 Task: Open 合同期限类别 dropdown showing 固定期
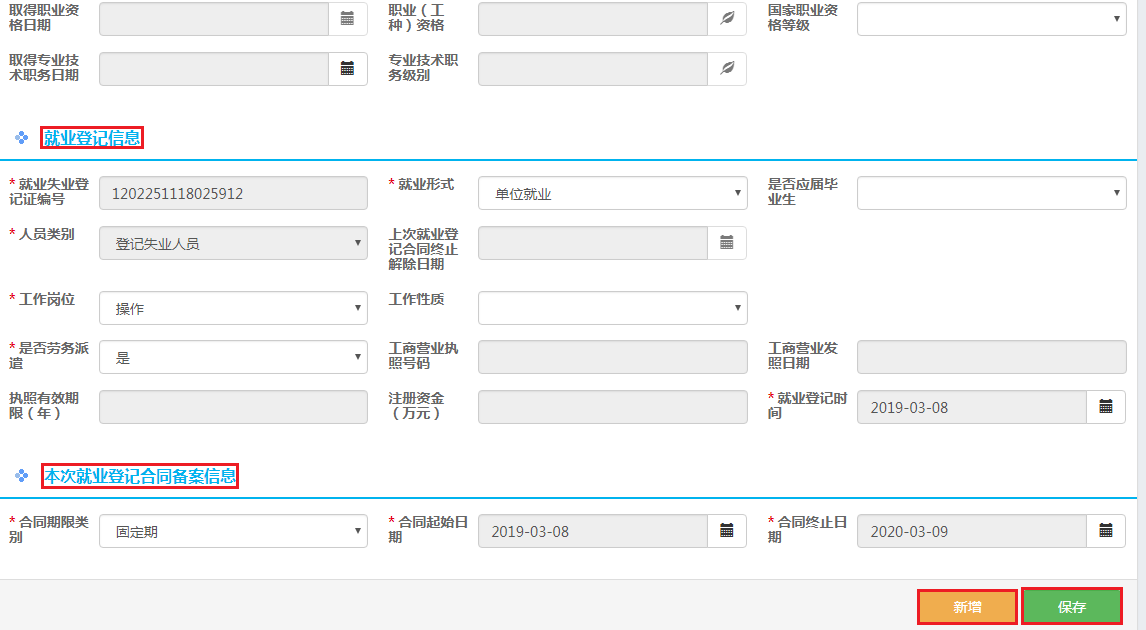pos(233,531)
